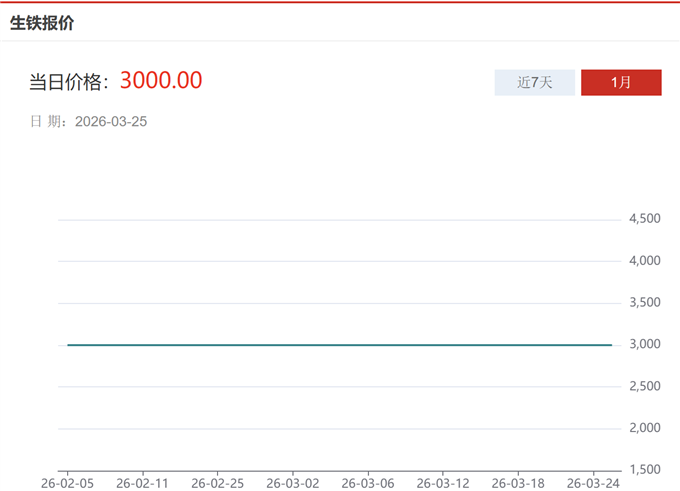Select the 3,500 price axis label
Screen dimensions: 680x491
pyautogui.click(x=643, y=303)
